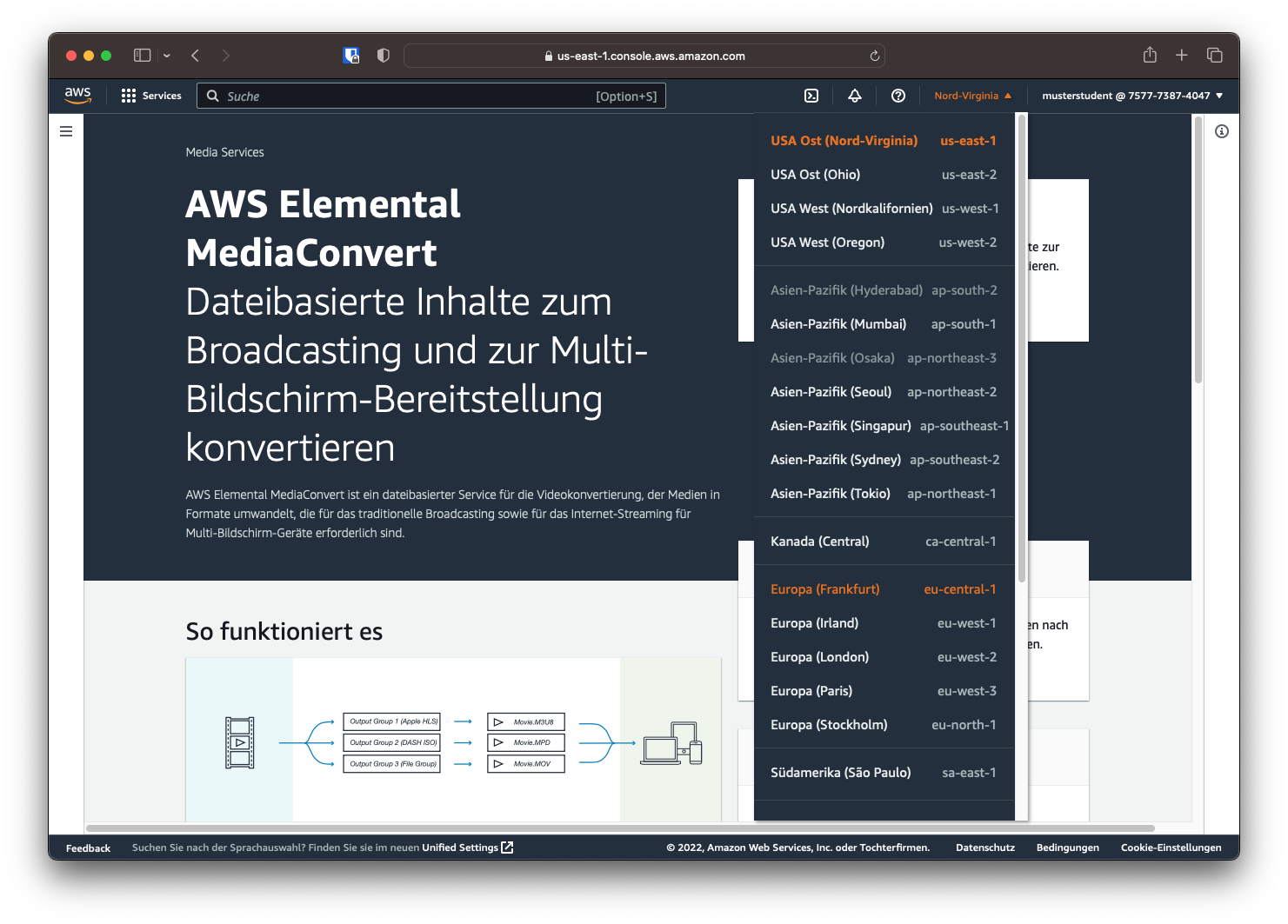Viewport: 1288px width, 924px height.
Task: Click the Safari address bar
Action: pyautogui.click(x=644, y=56)
